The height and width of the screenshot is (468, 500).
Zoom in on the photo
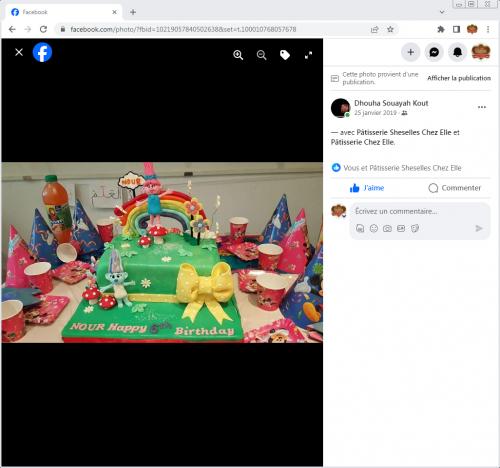[238, 55]
